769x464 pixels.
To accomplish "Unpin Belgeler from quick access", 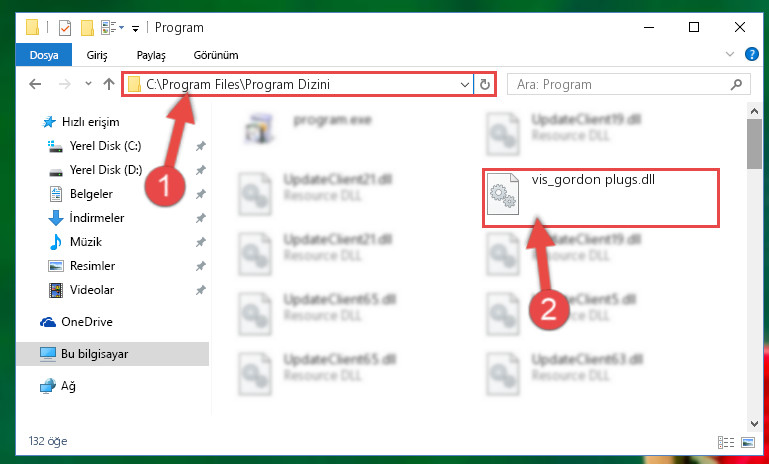I will coord(201,194).
